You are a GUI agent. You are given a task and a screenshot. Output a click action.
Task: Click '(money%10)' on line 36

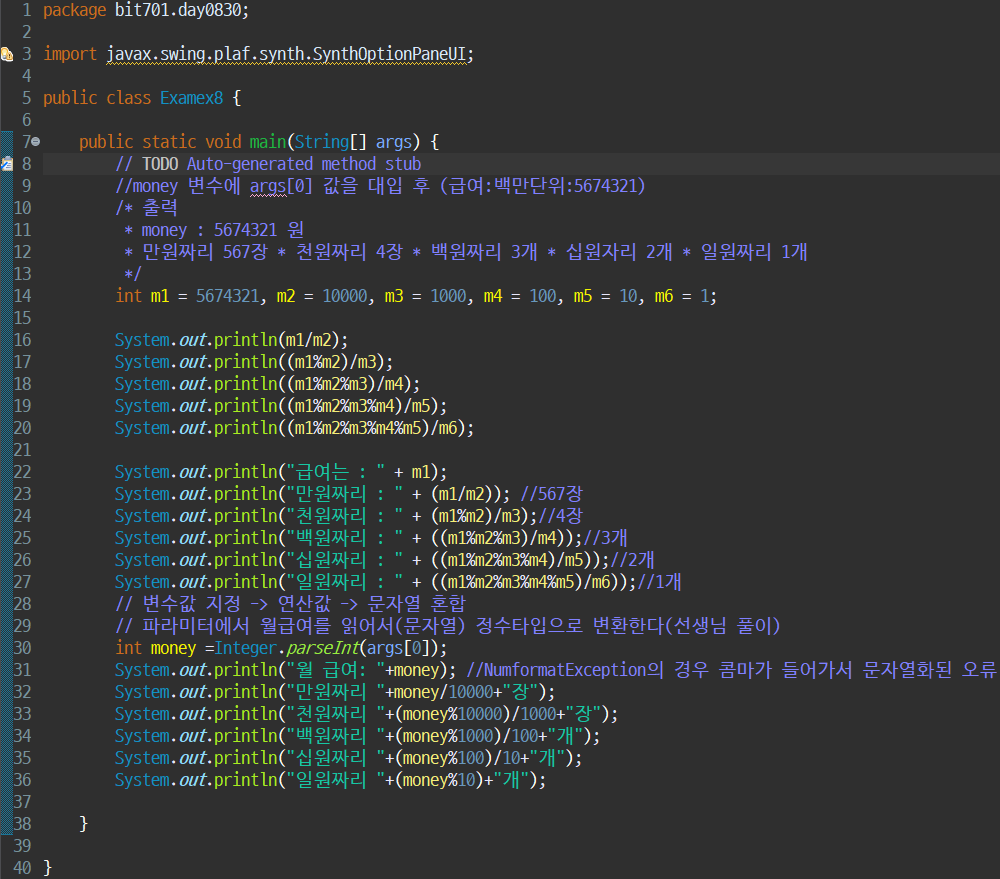(439, 780)
